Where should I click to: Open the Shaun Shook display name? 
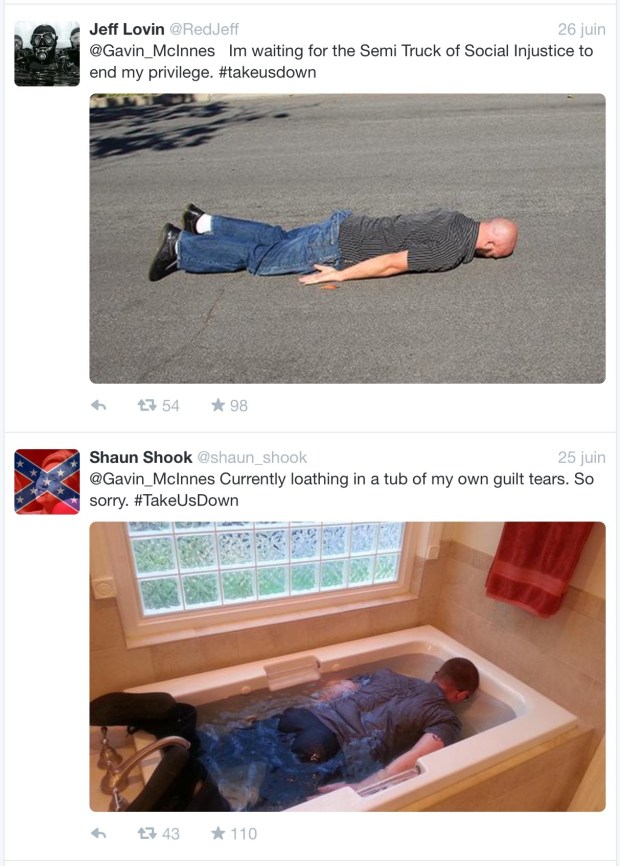141,457
